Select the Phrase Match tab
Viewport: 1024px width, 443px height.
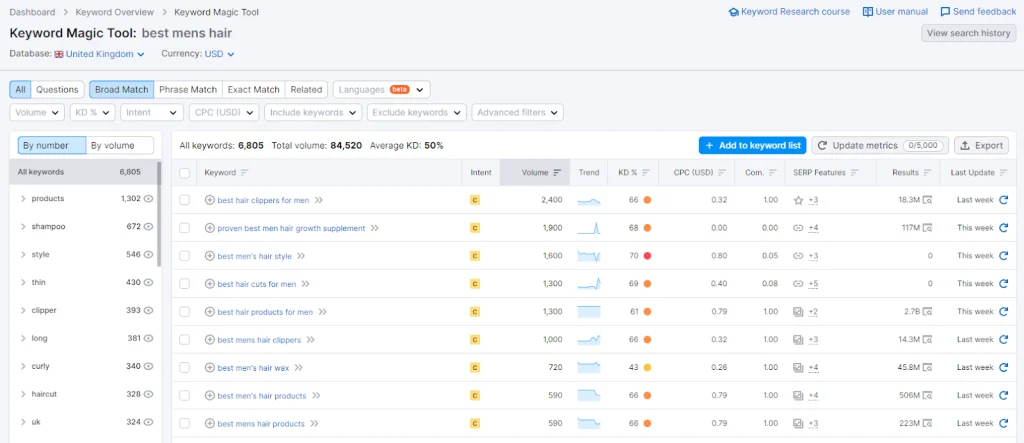188,90
